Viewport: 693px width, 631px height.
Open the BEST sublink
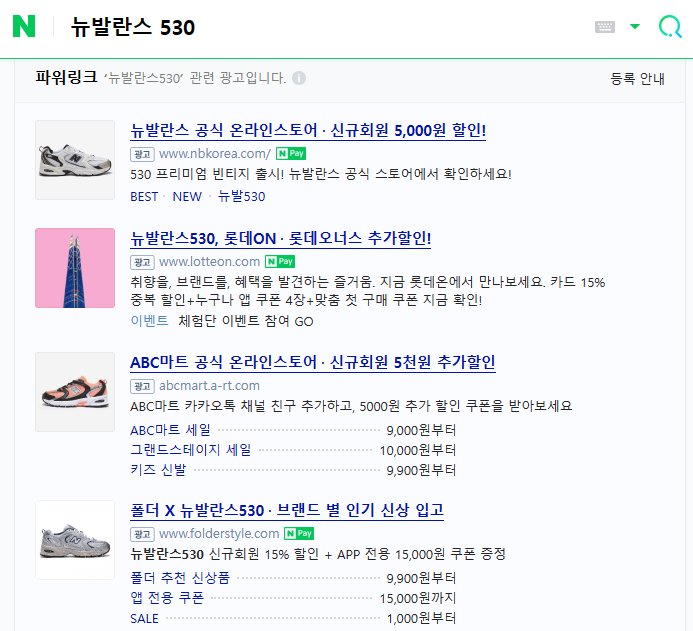[x=144, y=197]
